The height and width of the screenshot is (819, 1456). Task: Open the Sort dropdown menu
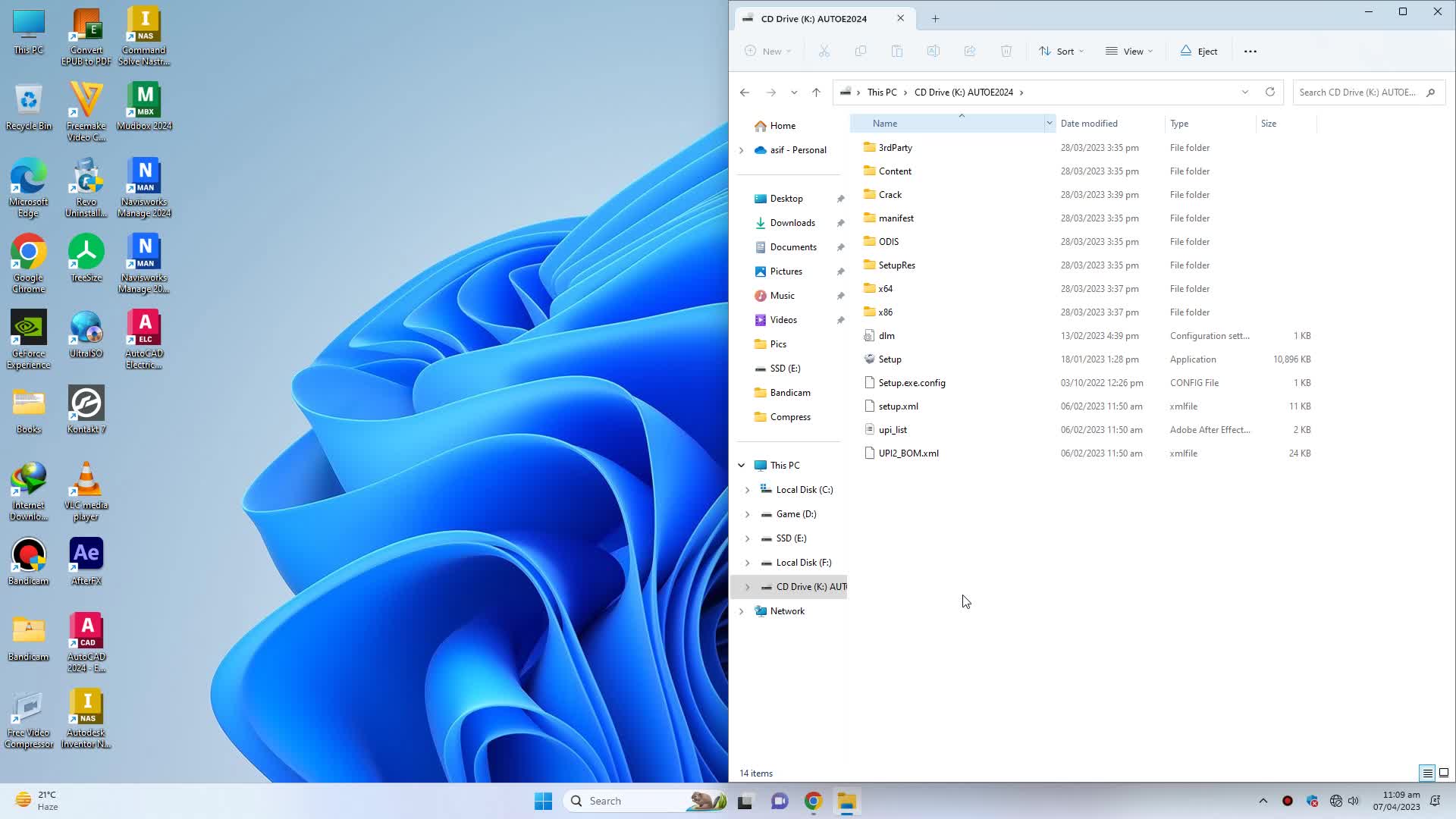click(x=1061, y=52)
